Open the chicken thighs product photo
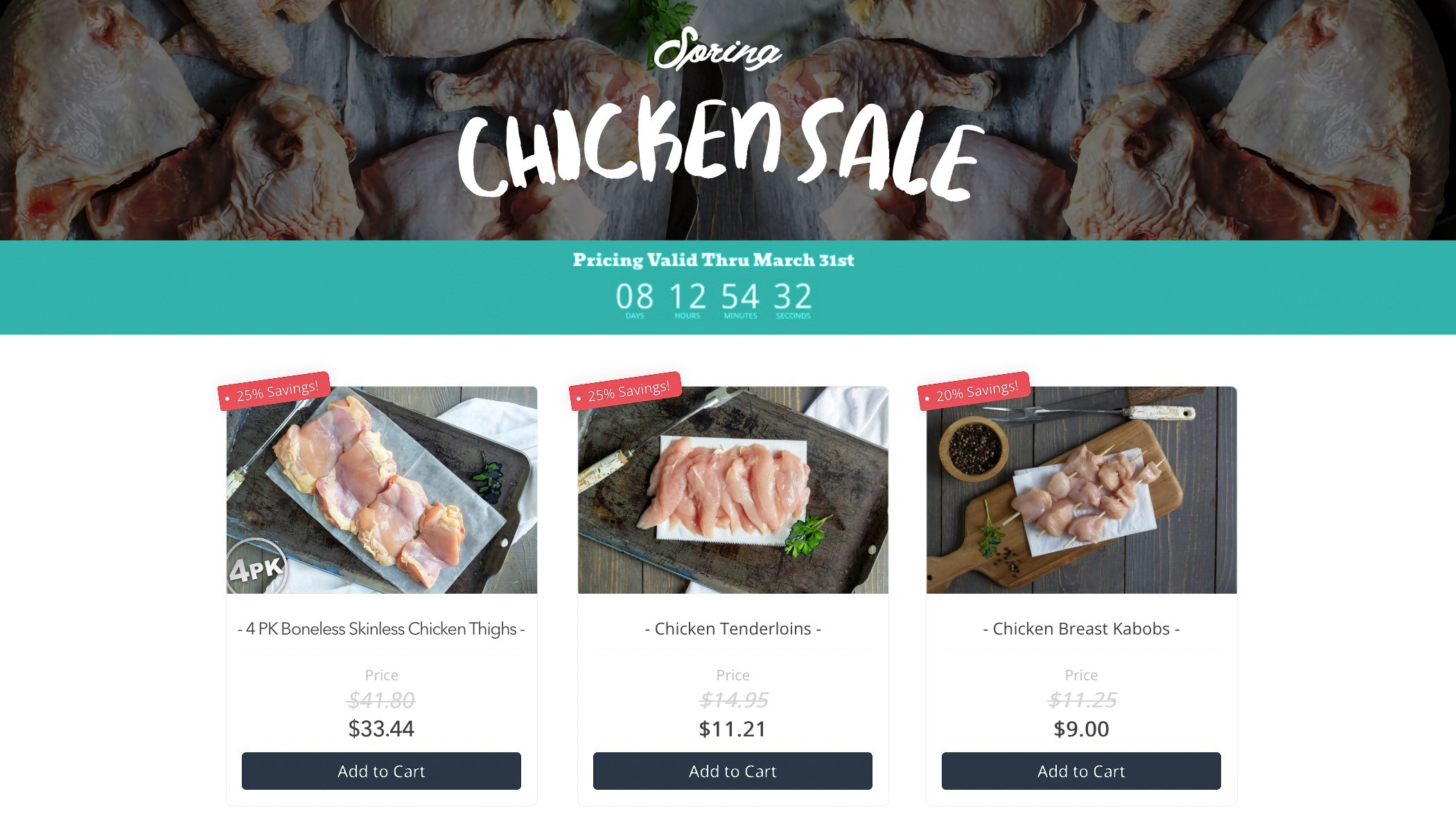The height and width of the screenshot is (832, 1456). [x=382, y=490]
